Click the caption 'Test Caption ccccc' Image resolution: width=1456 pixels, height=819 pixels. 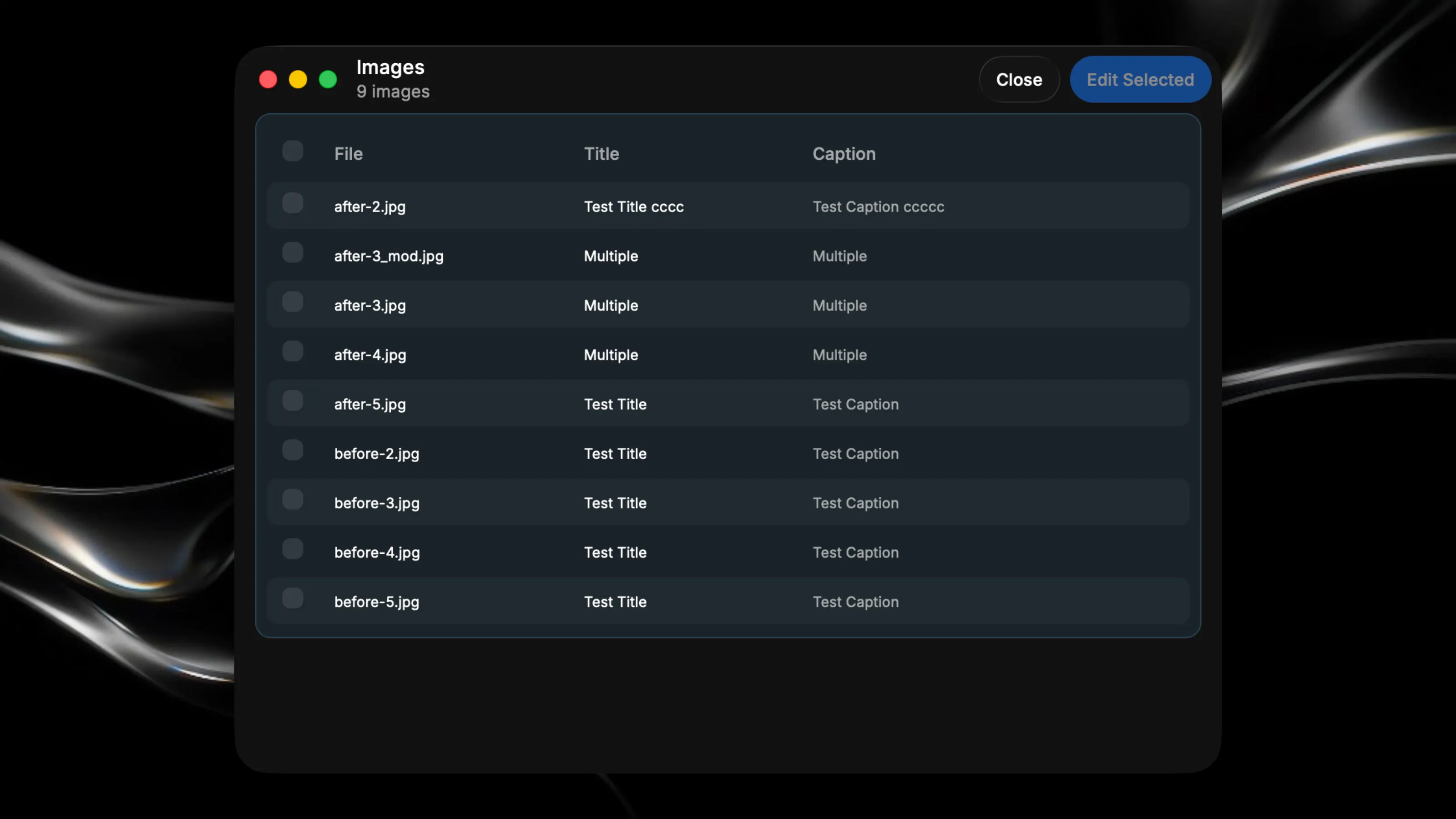tap(878, 207)
